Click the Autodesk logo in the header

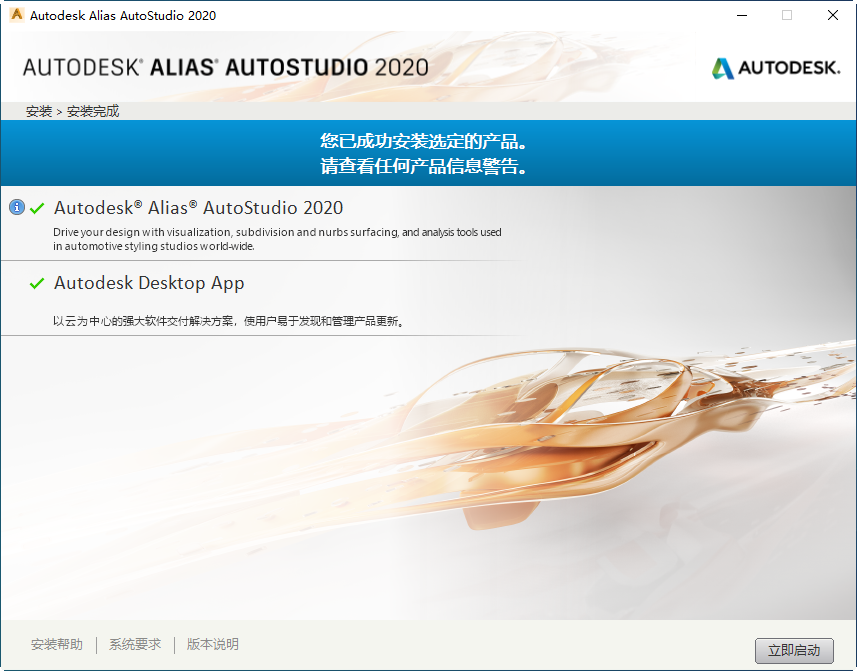pyautogui.click(x=776, y=68)
